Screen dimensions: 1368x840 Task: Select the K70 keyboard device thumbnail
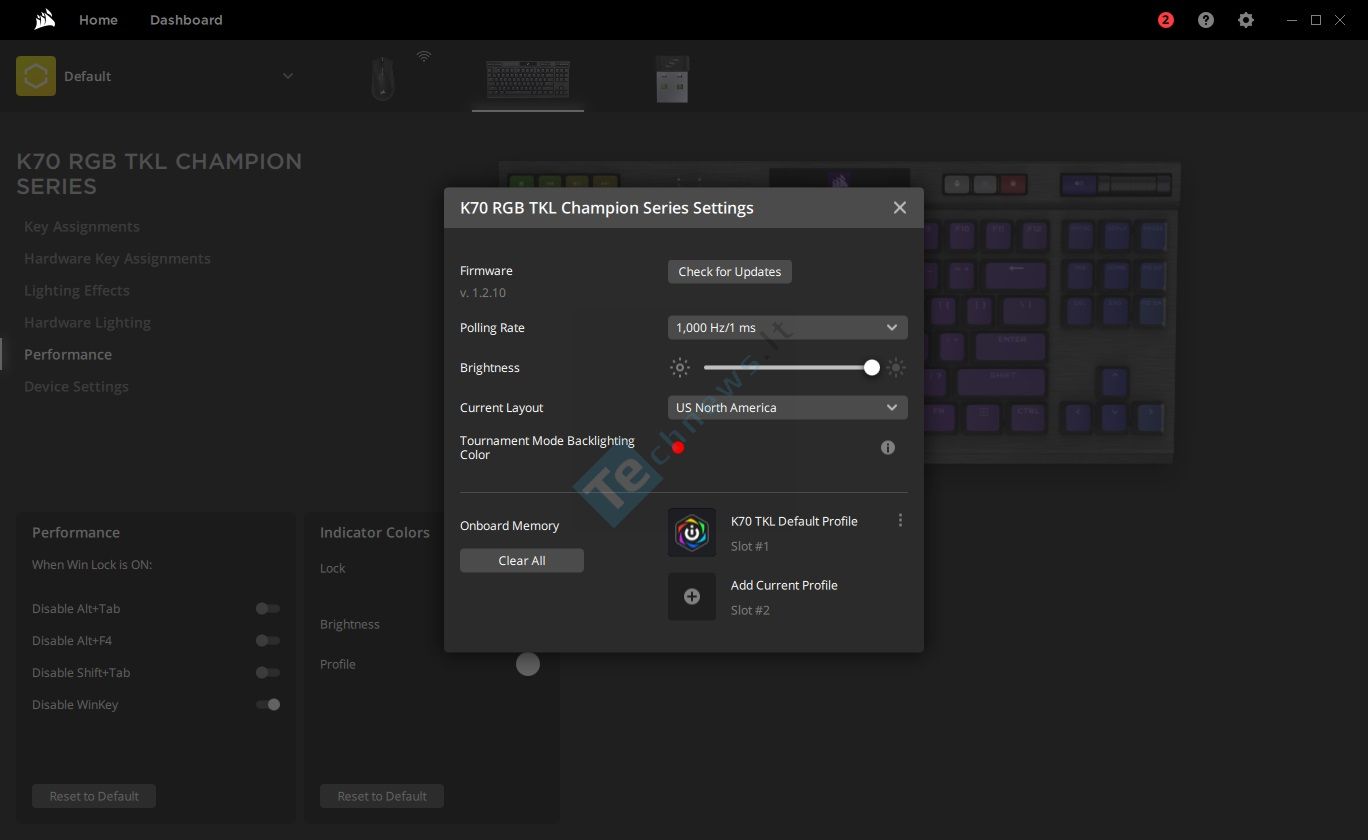(x=528, y=80)
